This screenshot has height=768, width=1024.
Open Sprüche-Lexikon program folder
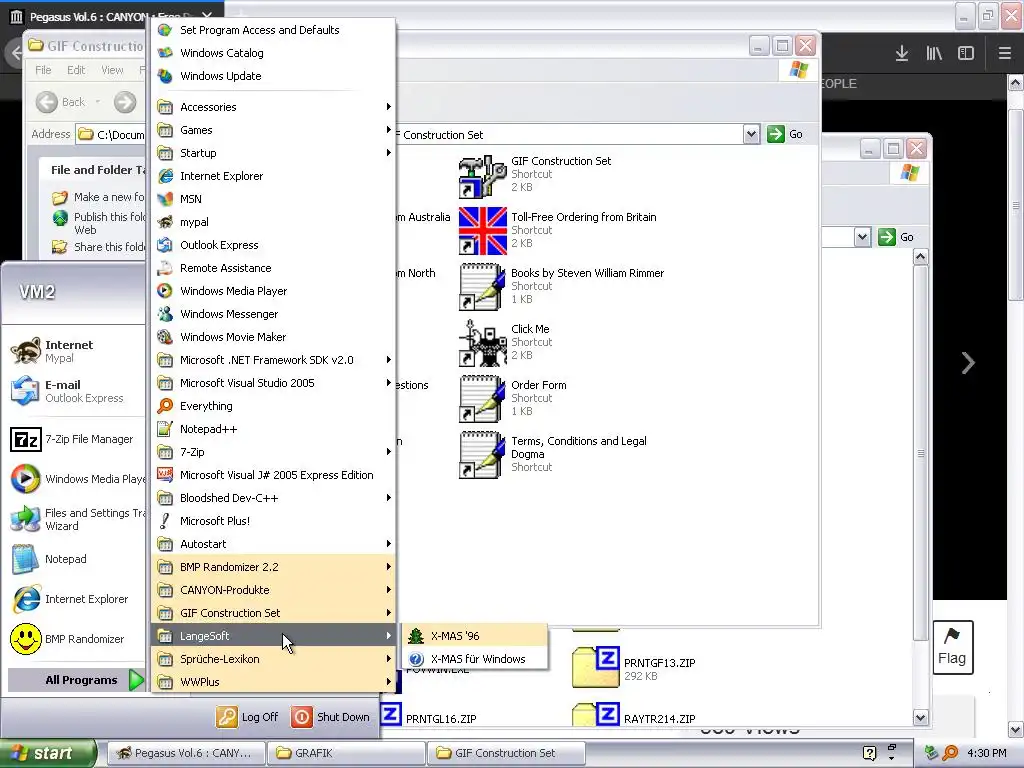click(273, 658)
